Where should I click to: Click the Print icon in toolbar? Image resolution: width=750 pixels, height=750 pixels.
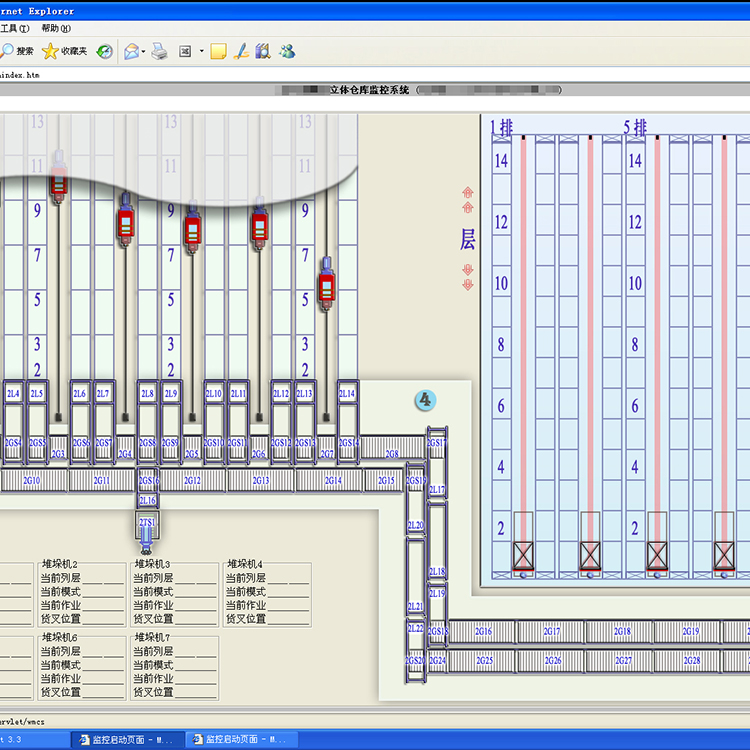click(x=159, y=51)
